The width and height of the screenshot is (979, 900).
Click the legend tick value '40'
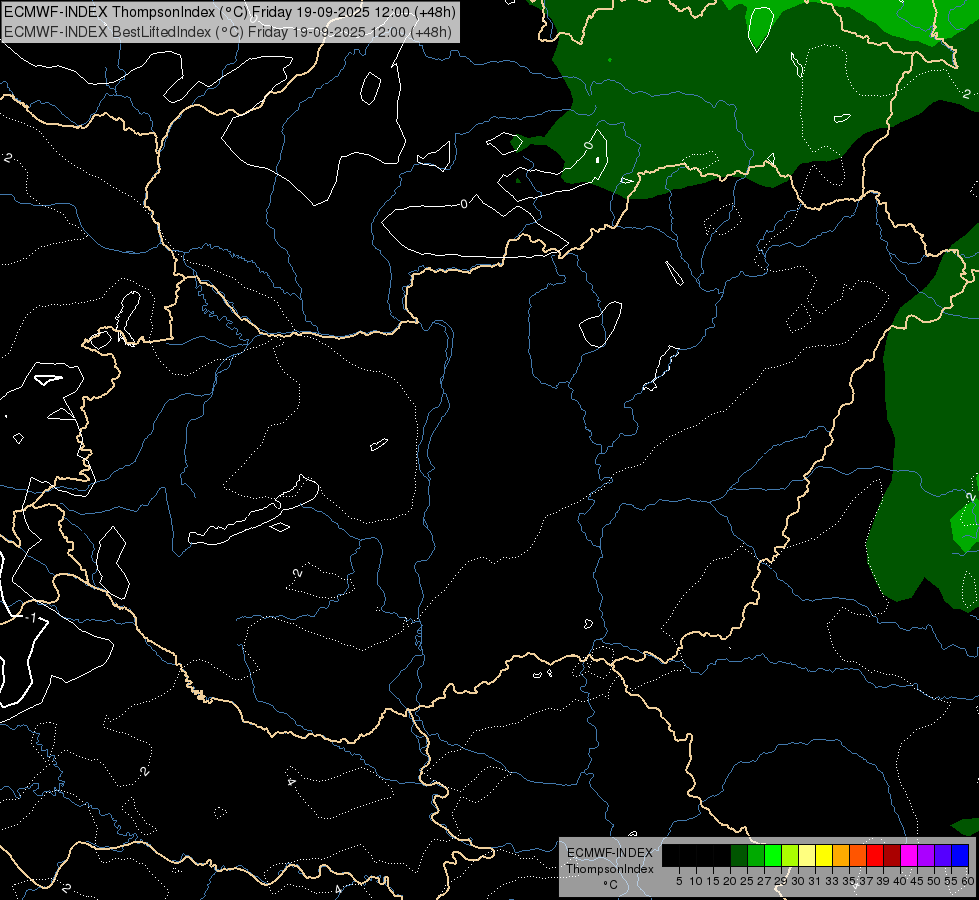pyautogui.click(x=900, y=881)
